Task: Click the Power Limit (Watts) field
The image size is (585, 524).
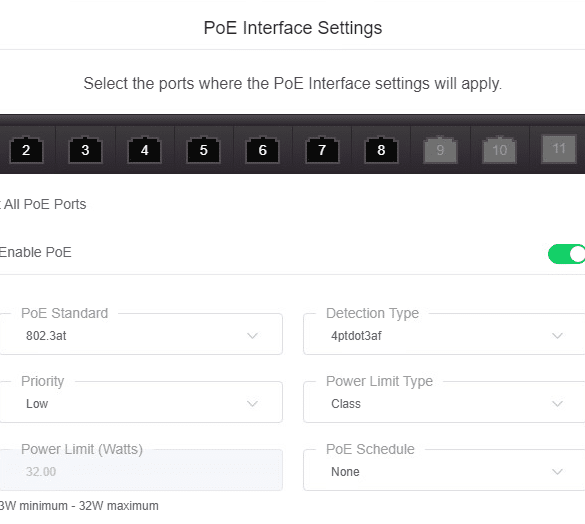Action: pyautogui.click(x=141, y=470)
